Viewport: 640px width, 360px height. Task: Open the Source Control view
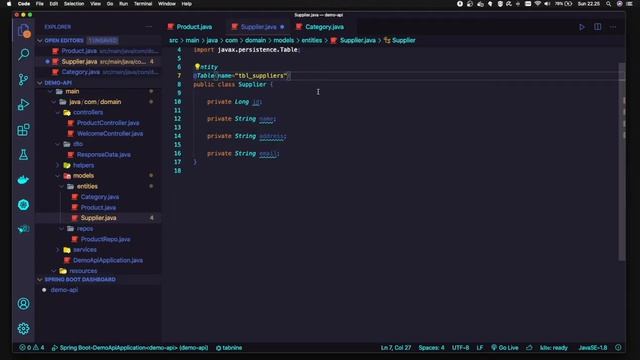23,80
